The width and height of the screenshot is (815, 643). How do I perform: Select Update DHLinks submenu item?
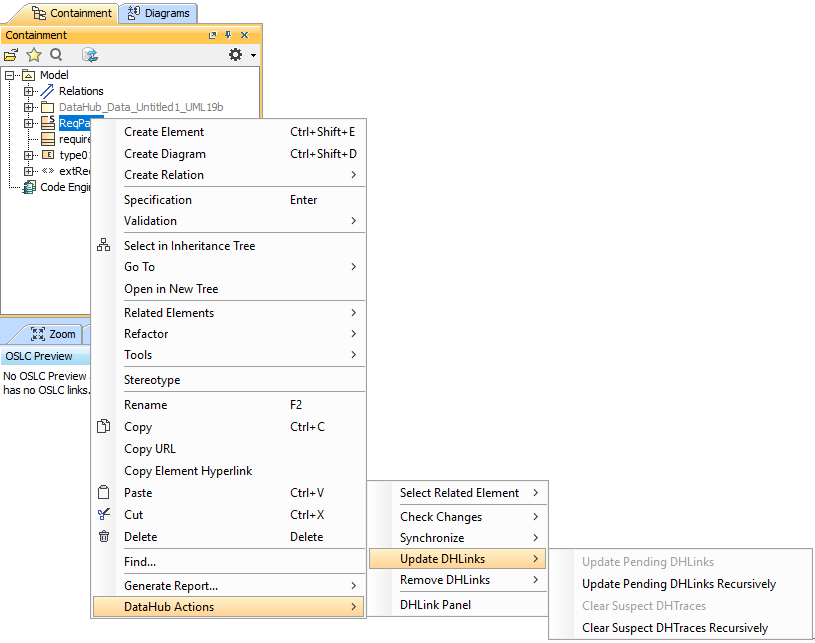(x=458, y=559)
